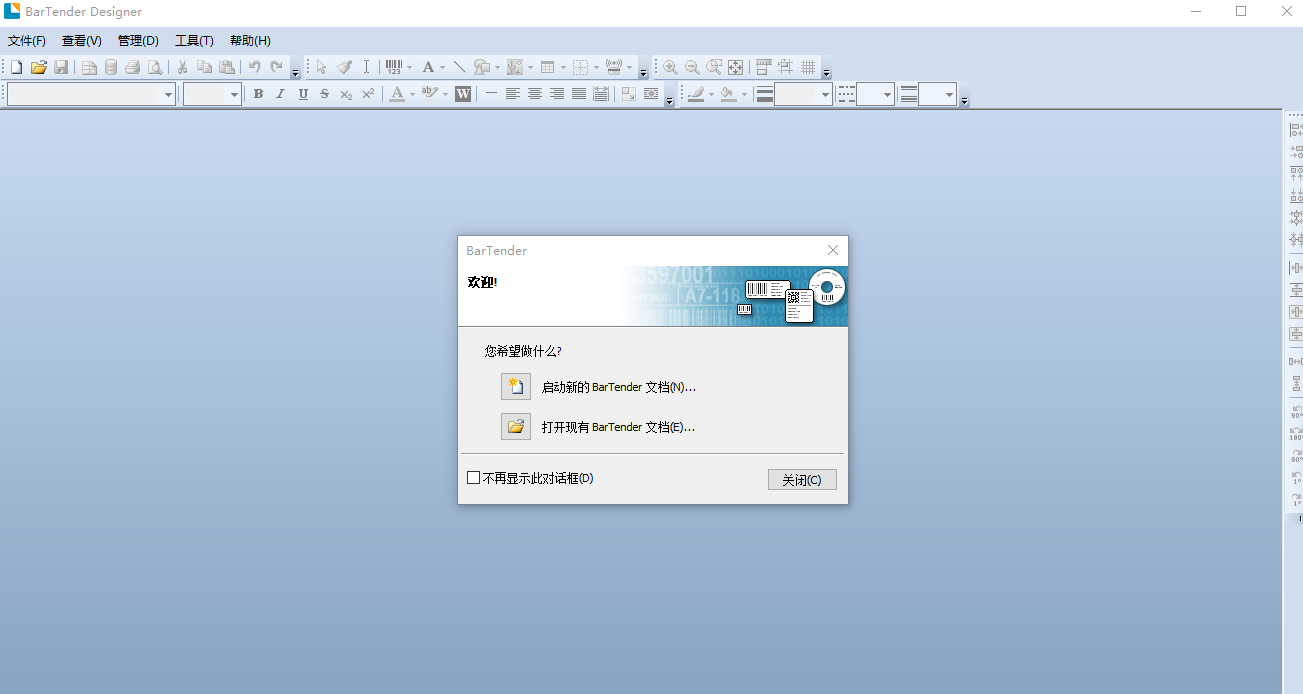Click the Undo arrow icon
The height and width of the screenshot is (694, 1303).
[255, 67]
